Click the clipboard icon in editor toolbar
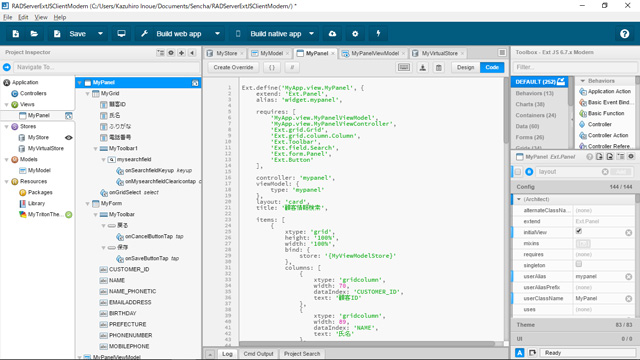Viewport: 640px width, 360px height. pyautogui.click(x=439, y=67)
